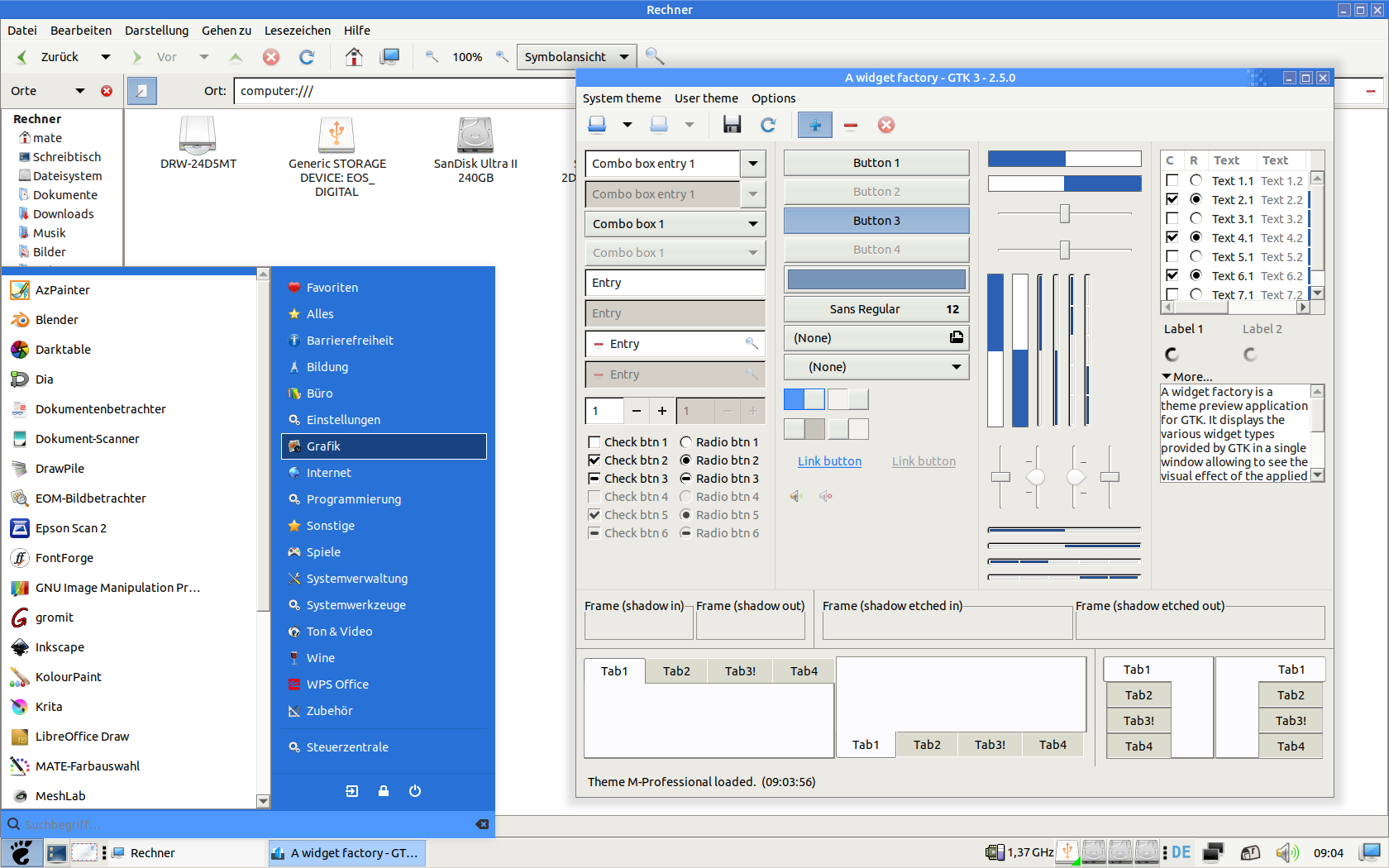The image size is (1389, 868).
Task: Click the power off icon in the menu
Action: [x=415, y=791]
